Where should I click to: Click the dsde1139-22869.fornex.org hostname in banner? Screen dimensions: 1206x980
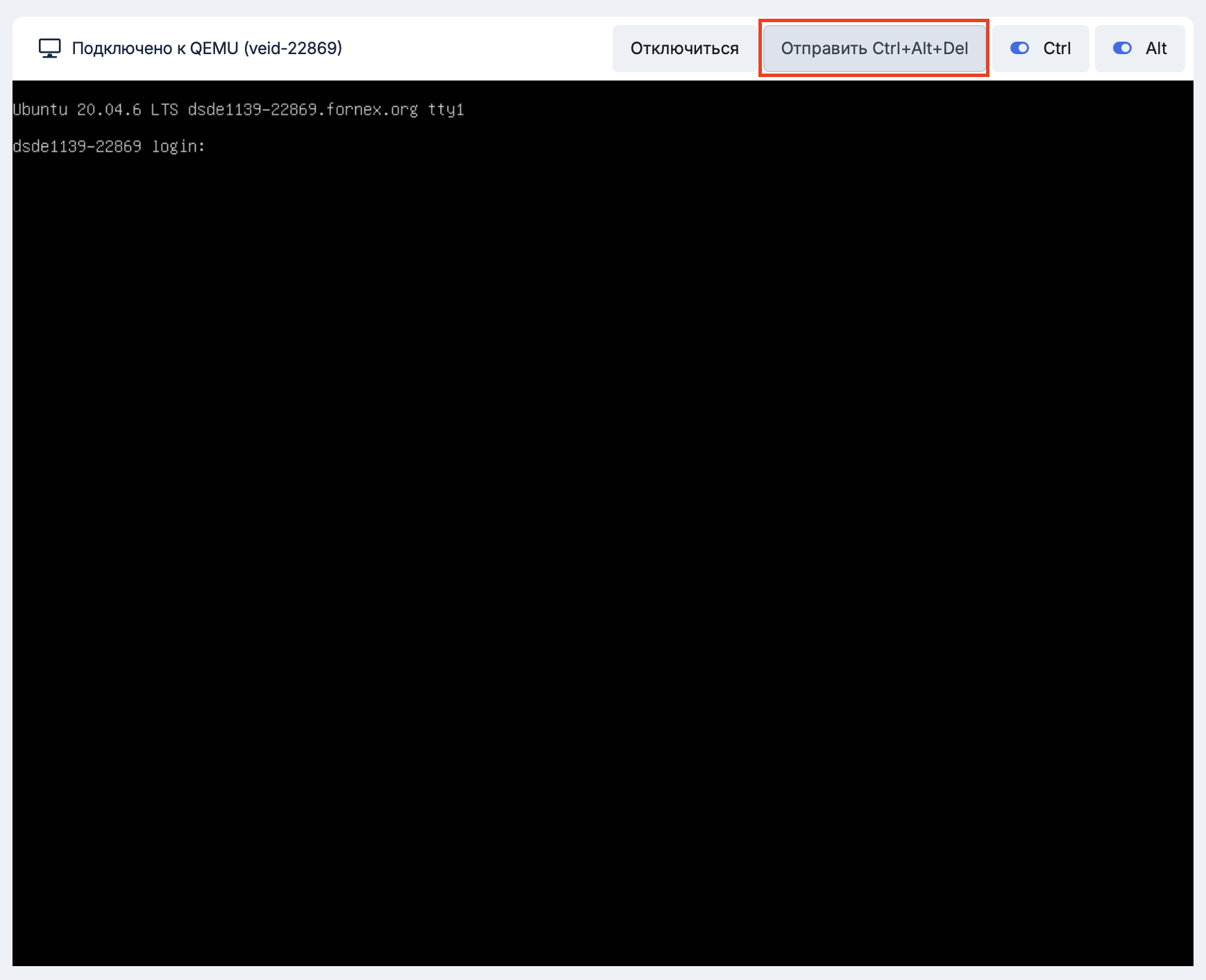303,110
